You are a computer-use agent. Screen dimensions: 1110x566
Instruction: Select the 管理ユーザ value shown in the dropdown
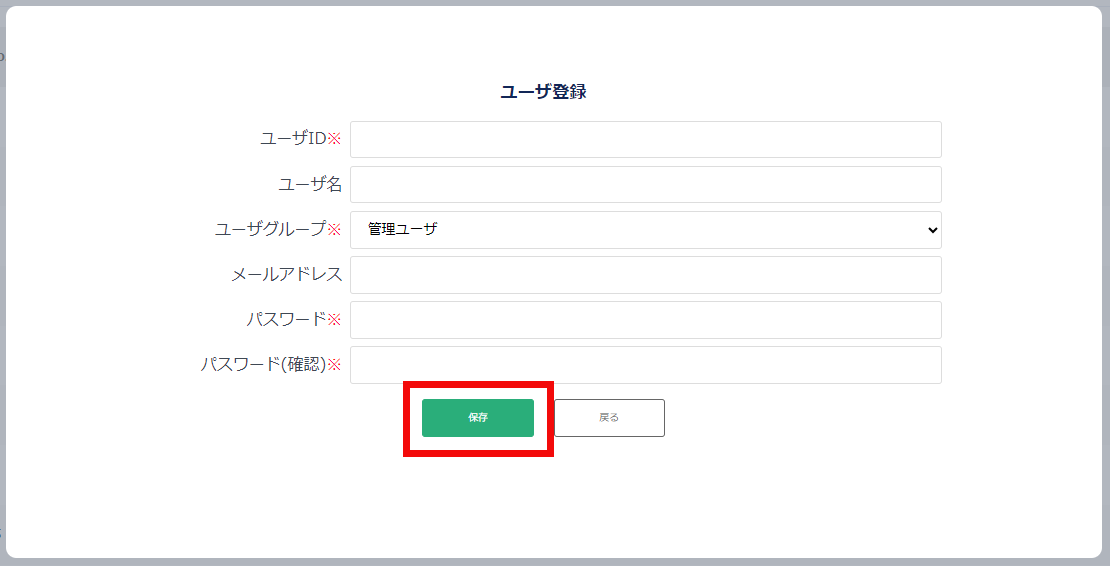point(403,229)
